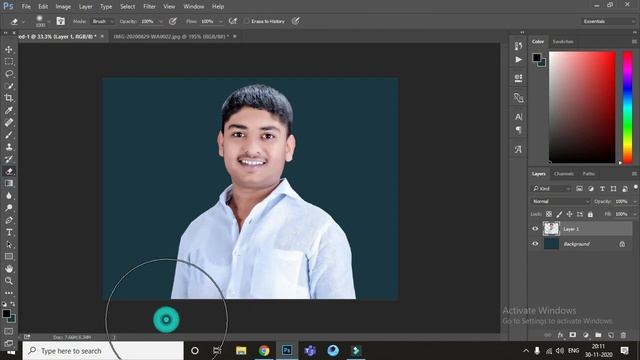This screenshot has height=360, width=640.
Task: Create a new group folder icon
Action: tap(598, 335)
